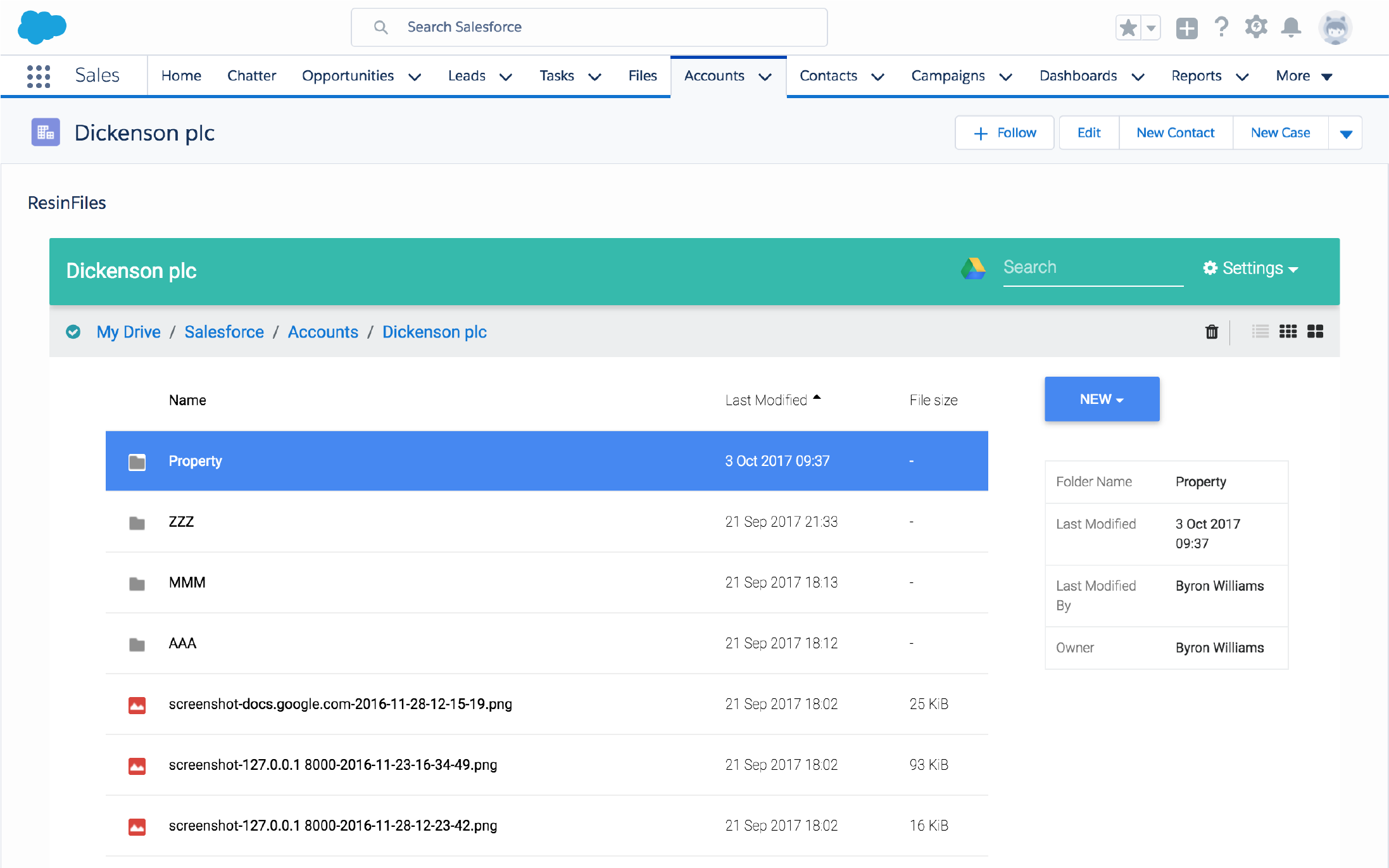
Task: Open the Files tab
Action: tap(643, 76)
